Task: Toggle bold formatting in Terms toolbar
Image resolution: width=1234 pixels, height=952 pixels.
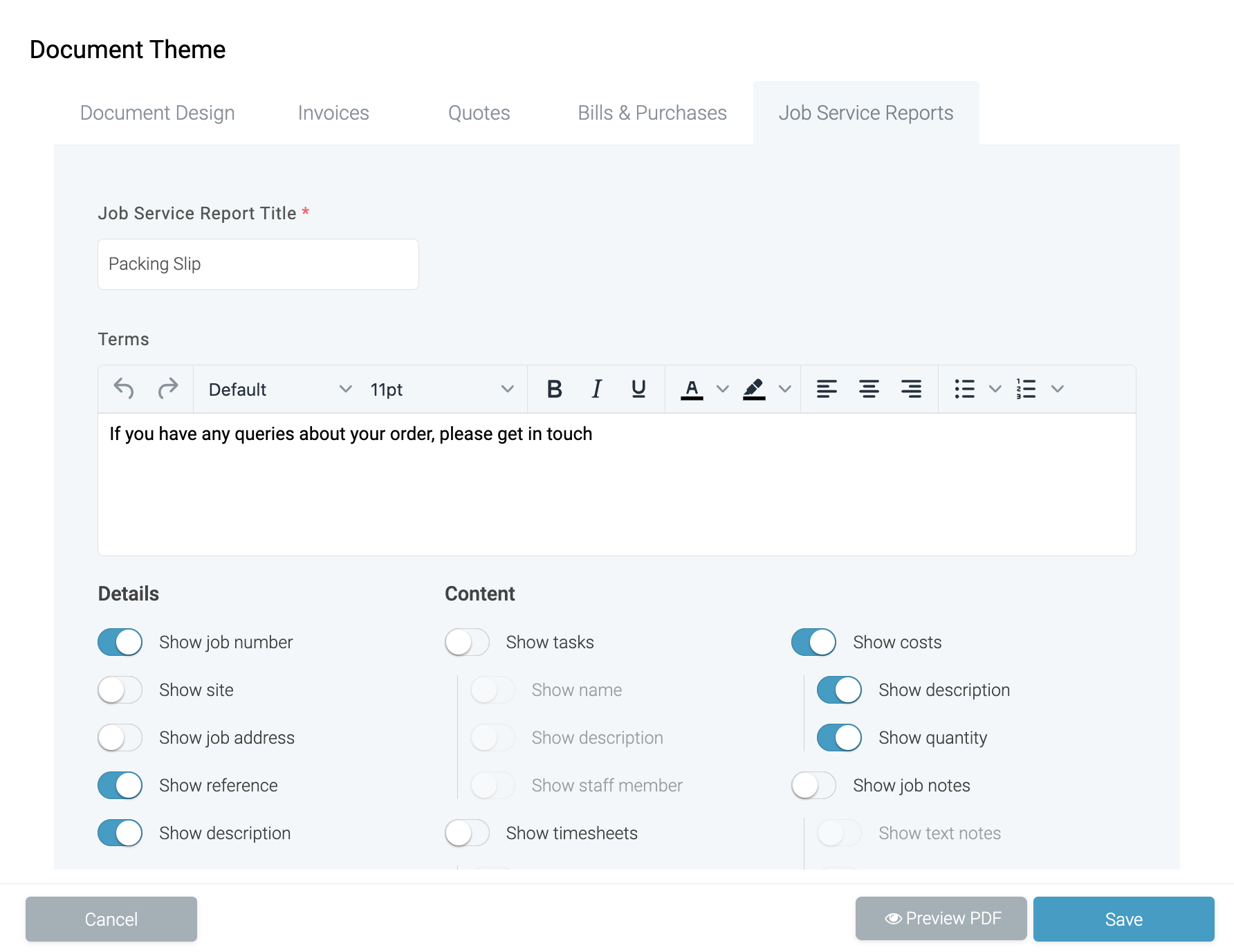Action: click(554, 389)
